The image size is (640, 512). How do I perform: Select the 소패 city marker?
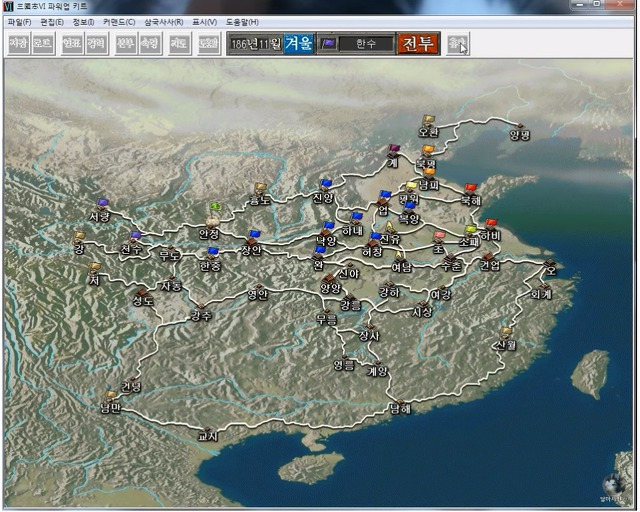tap(469, 236)
